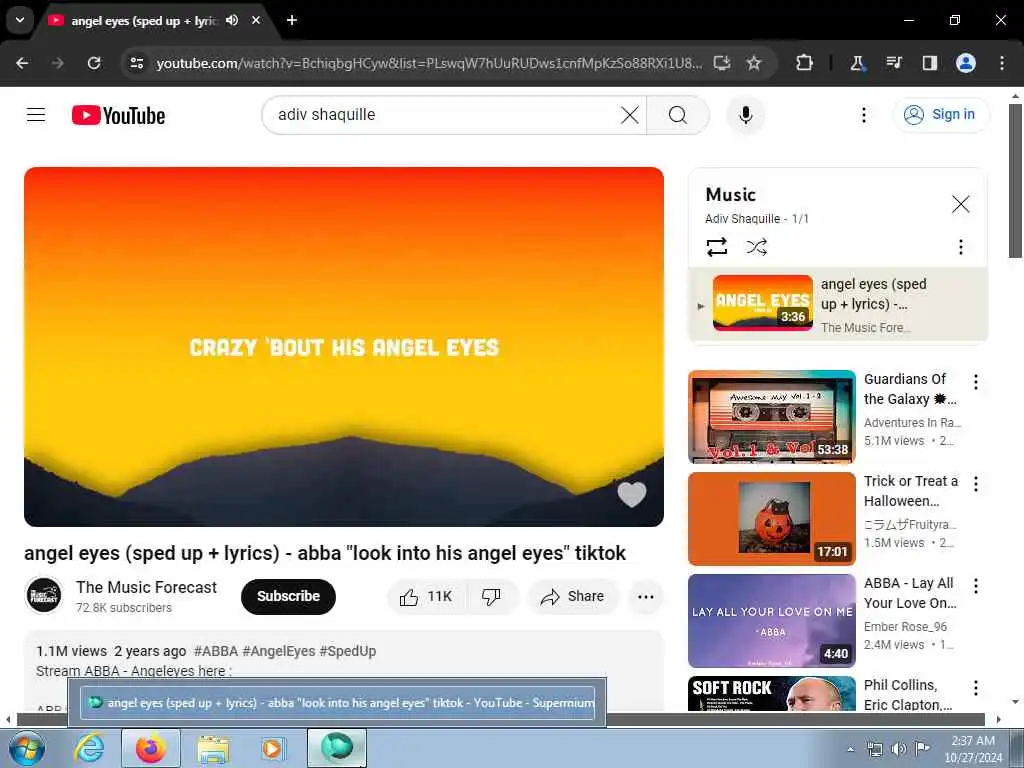Toggle the browser side panel
This screenshot has height=768, width=1024.
point(930,63)
